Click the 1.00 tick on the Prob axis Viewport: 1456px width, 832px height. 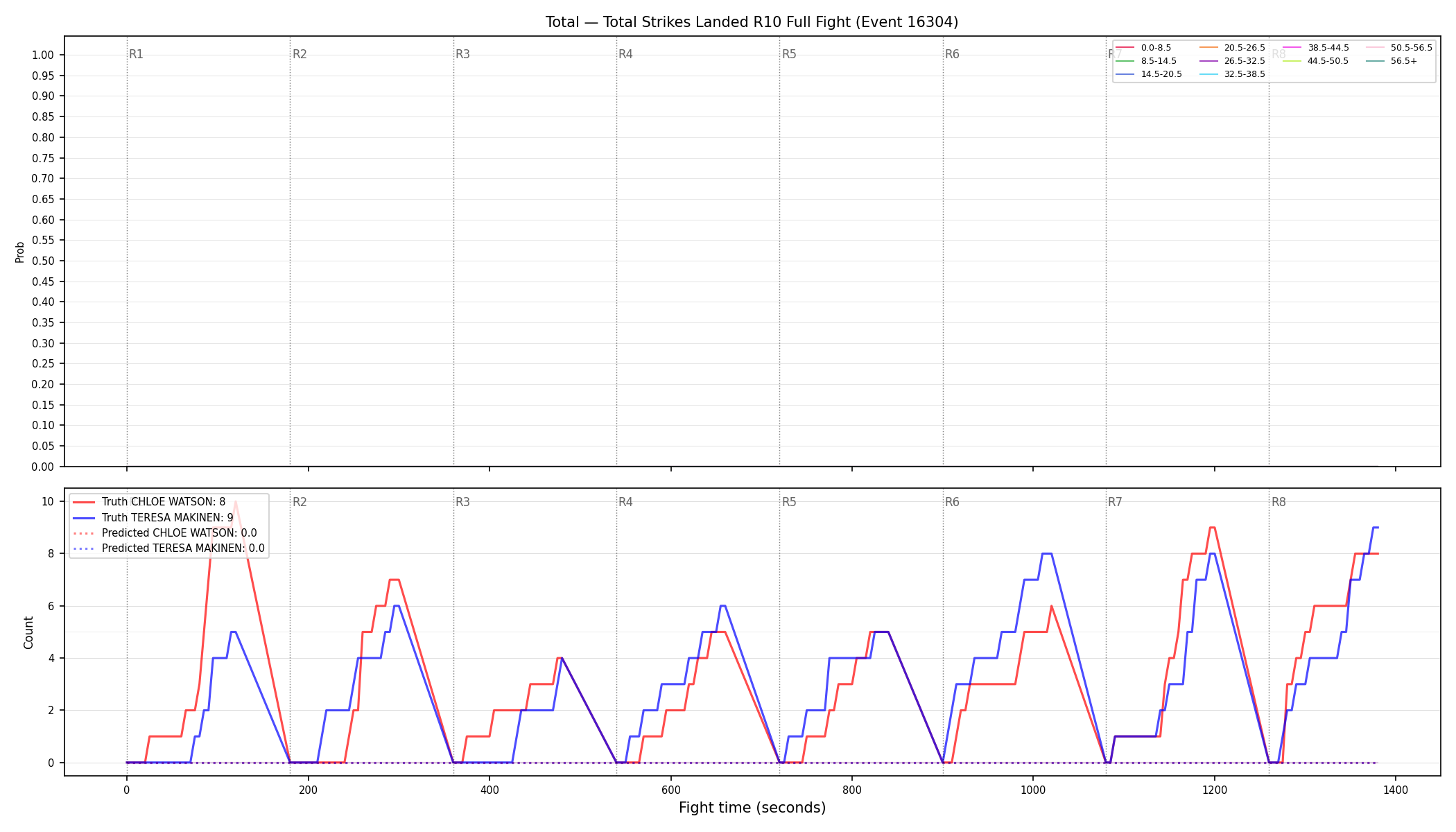pyautogui.click(x=42, y=55)
